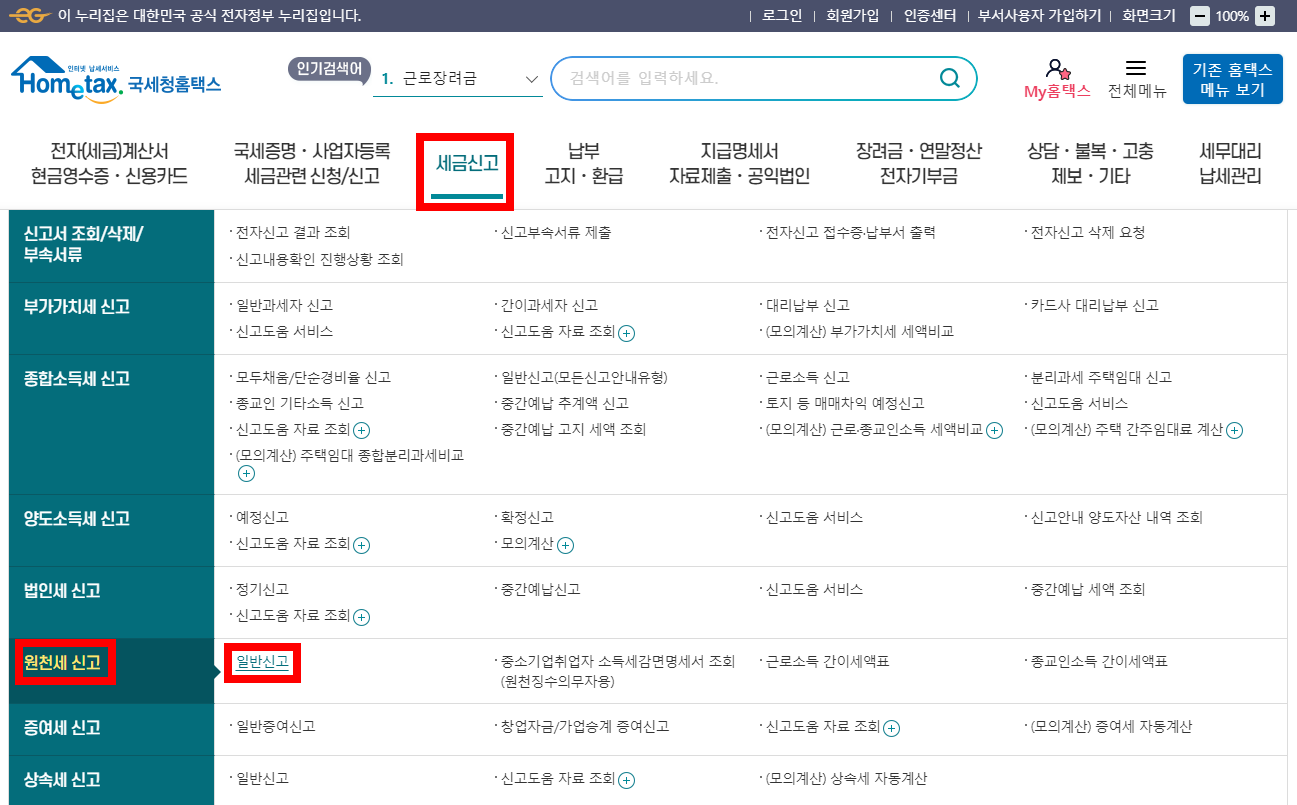Expand plus icon by 양도소득세 신고도움 자료 조회
Screen dimensions: 1297x805
pyautogui.click(x=362, y=545)
